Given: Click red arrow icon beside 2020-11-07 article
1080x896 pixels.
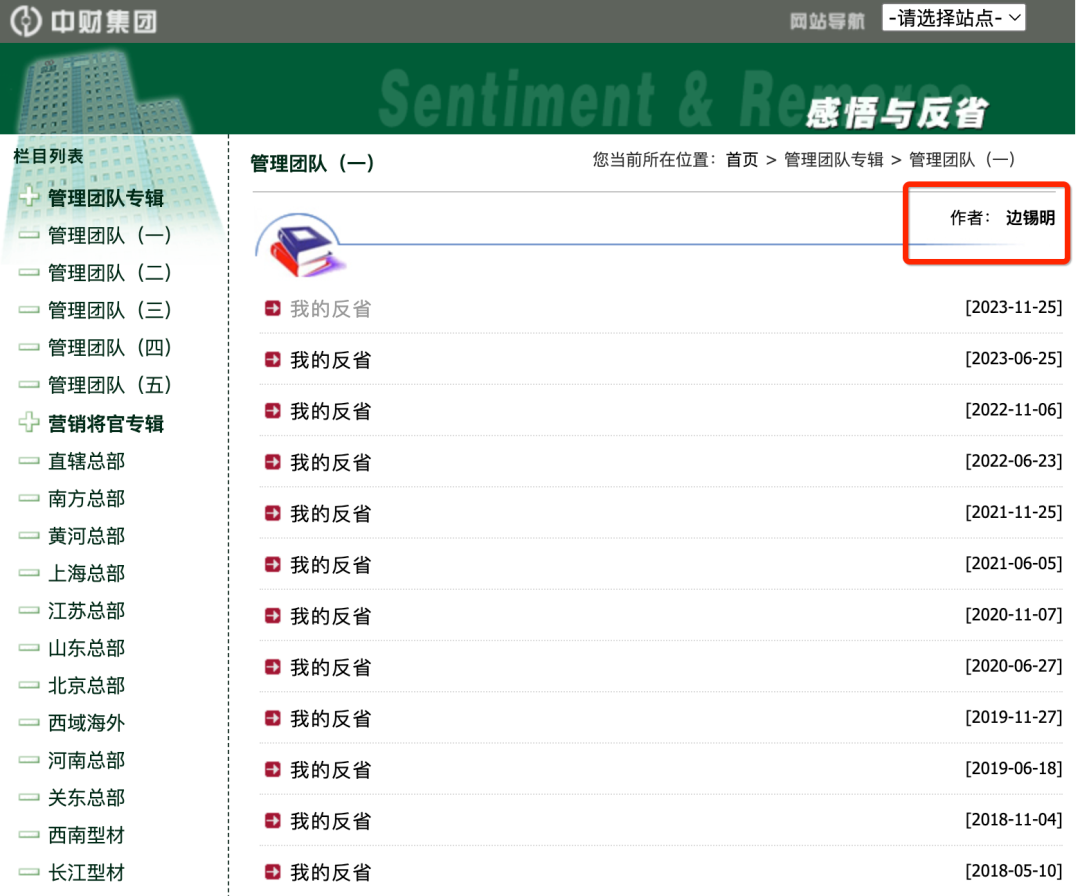Looking at the screenshot, I should click(x=273, y=615).
